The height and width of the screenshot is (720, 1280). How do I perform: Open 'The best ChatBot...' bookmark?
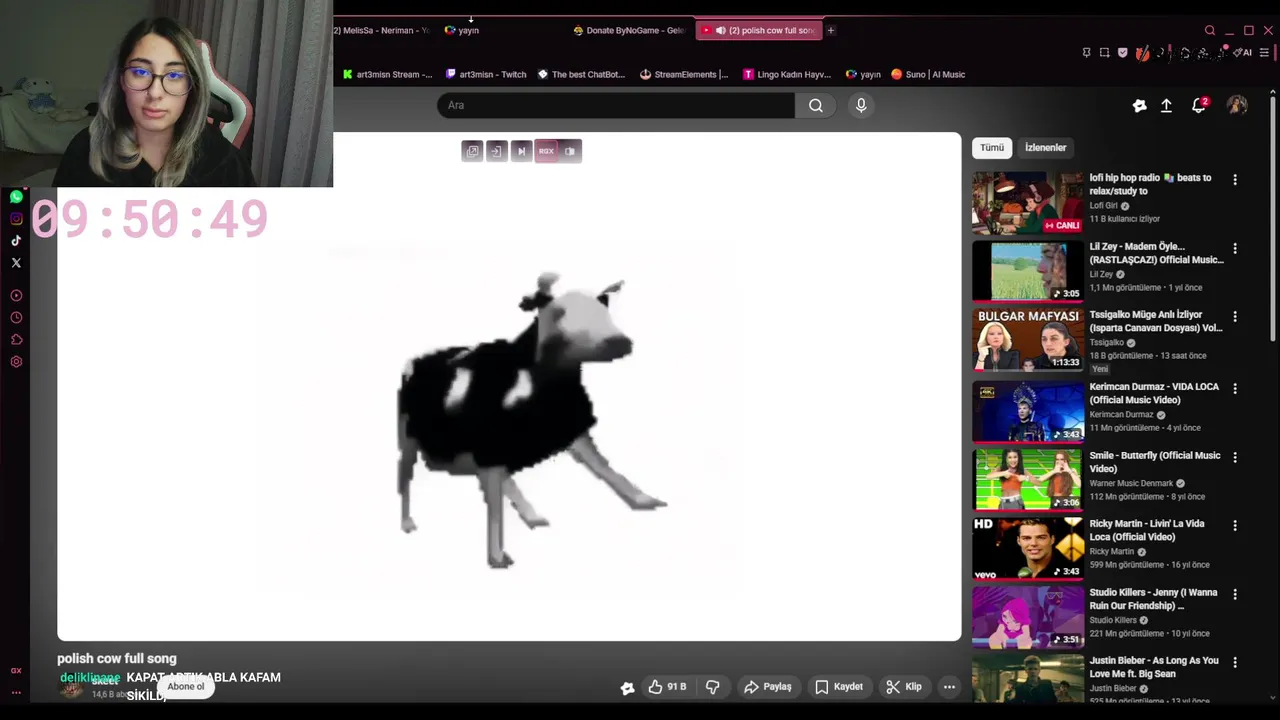[x=582, y=74]
